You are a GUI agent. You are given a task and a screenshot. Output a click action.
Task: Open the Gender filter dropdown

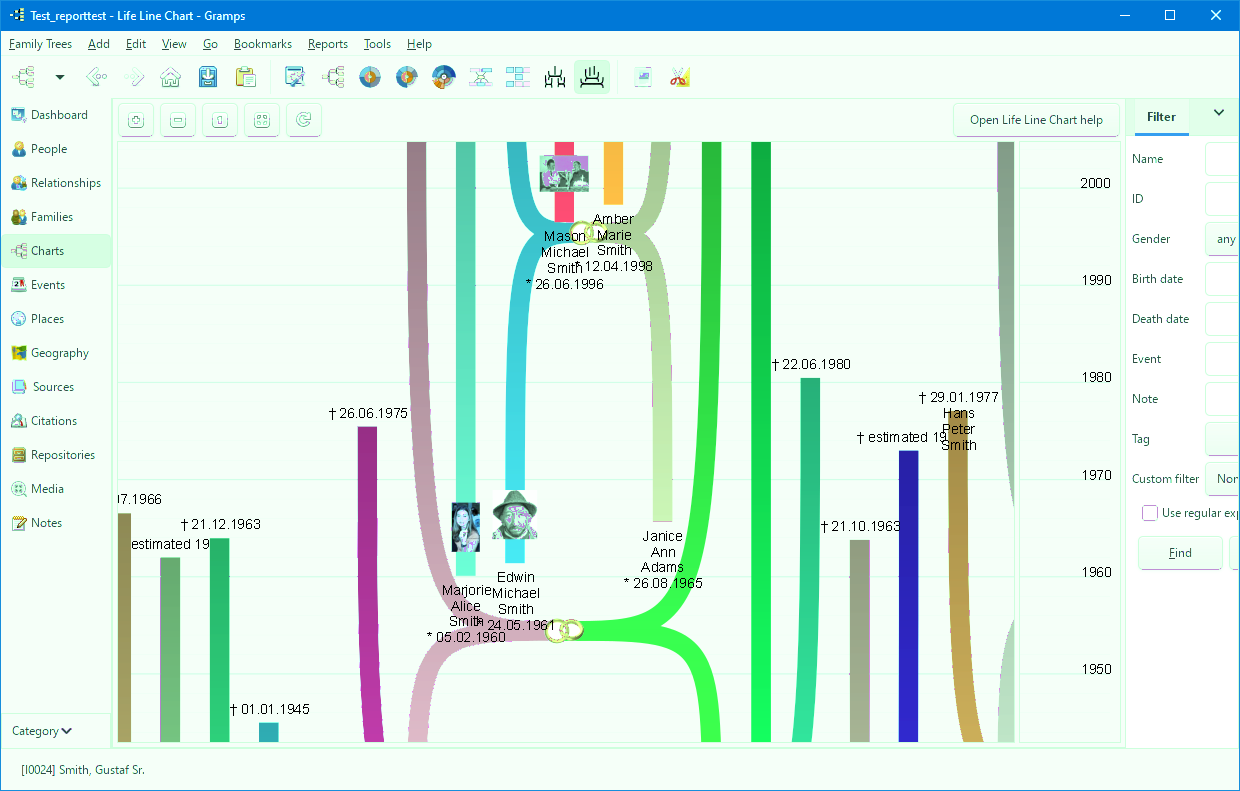[x=1223, y=239]
